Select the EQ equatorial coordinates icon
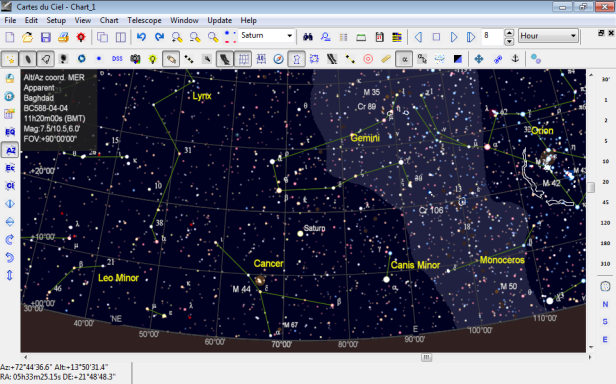The image size is (616, 384). pyautogui.click(x=10, y=132)
